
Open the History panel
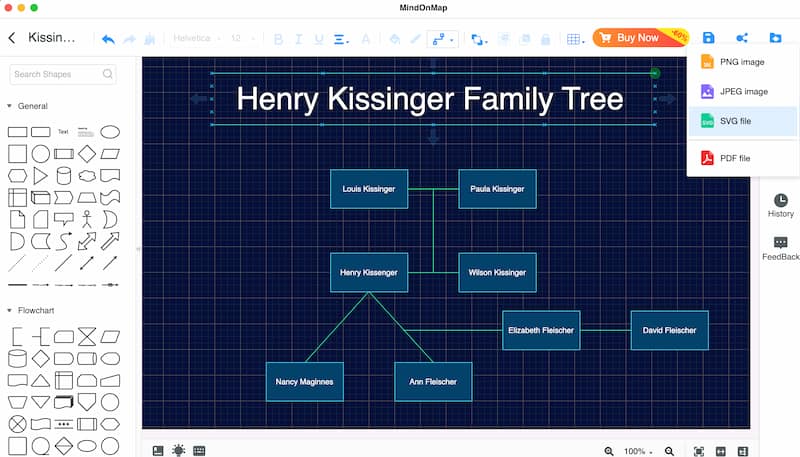(x=781, y=206)
